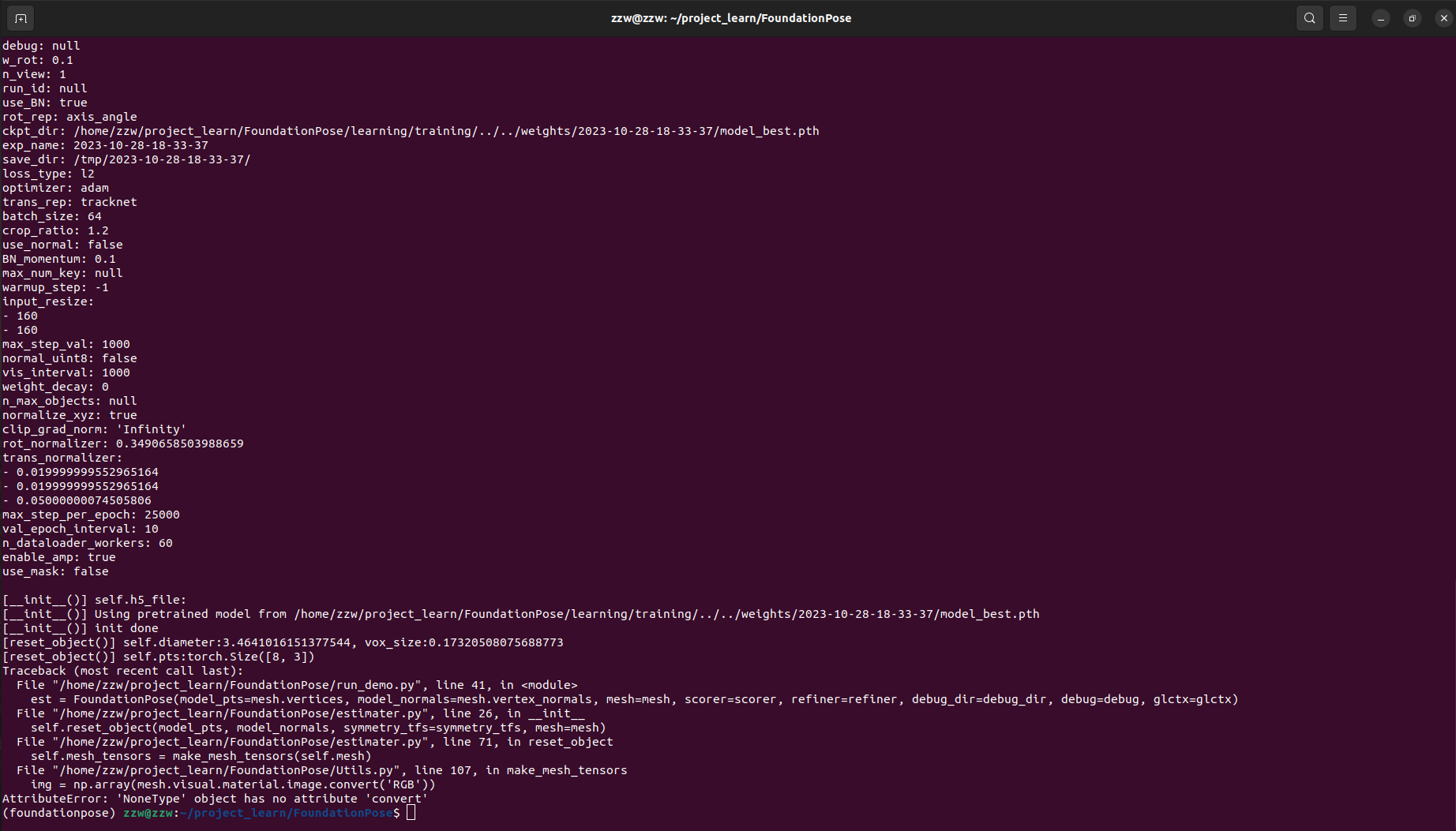Click the 'self.reset_object(model_pts...' code line
This screenshot has height=831, width=1456.
[x=318, y=728]
